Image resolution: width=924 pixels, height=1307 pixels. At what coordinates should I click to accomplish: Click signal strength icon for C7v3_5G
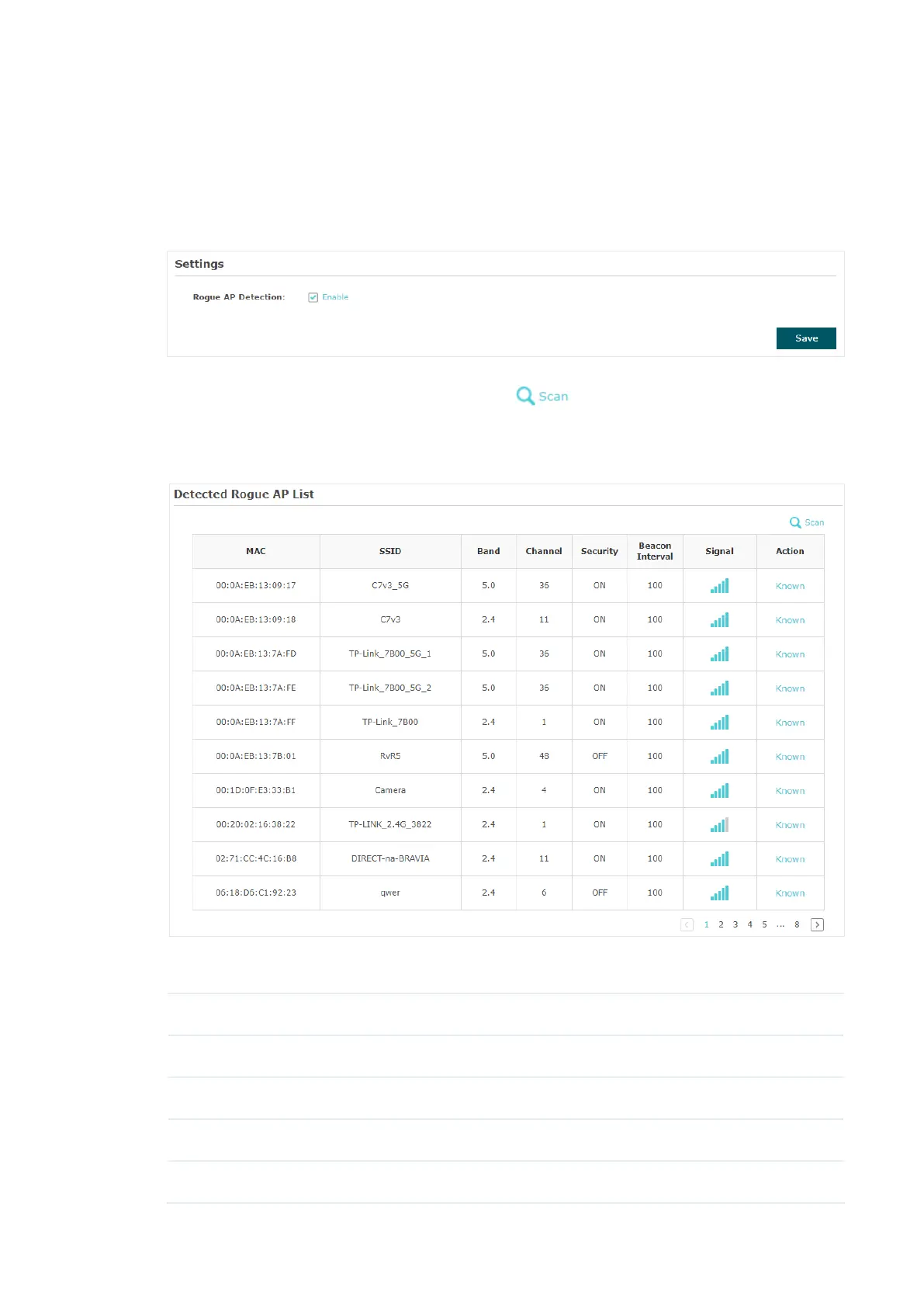click(x=719, y=586)
